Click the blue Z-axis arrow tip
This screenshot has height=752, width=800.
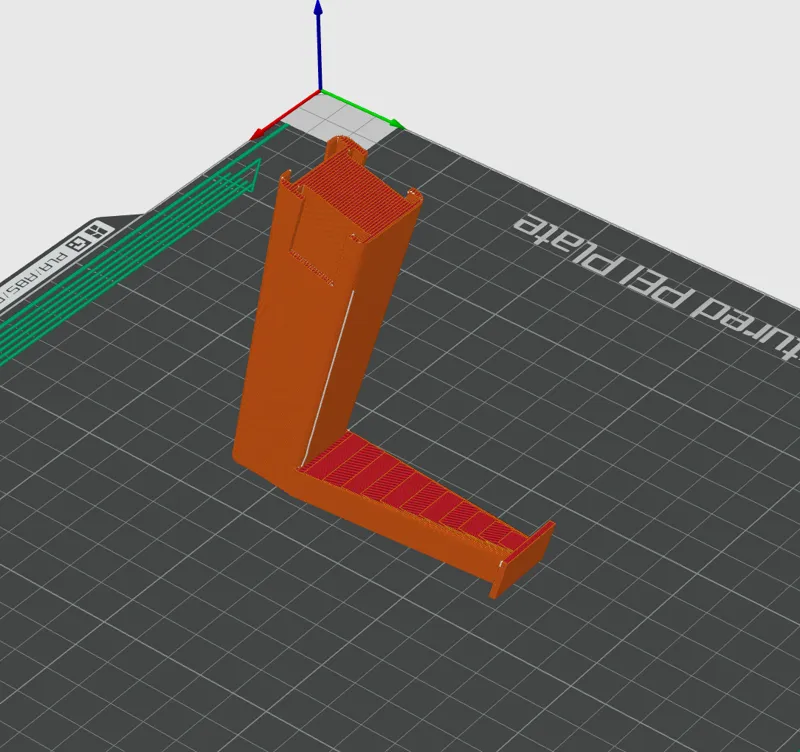(x=318, y=6)
